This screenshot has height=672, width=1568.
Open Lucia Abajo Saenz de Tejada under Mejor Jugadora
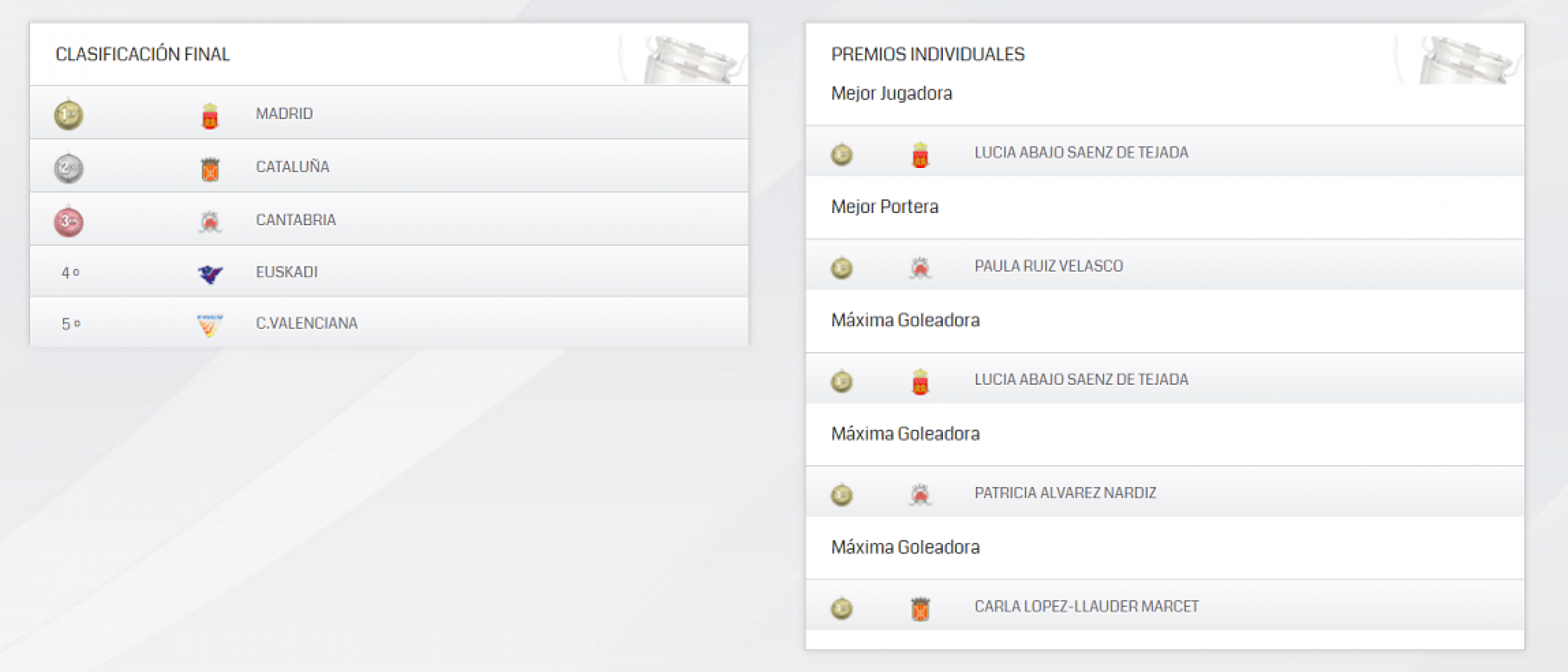1081,153
